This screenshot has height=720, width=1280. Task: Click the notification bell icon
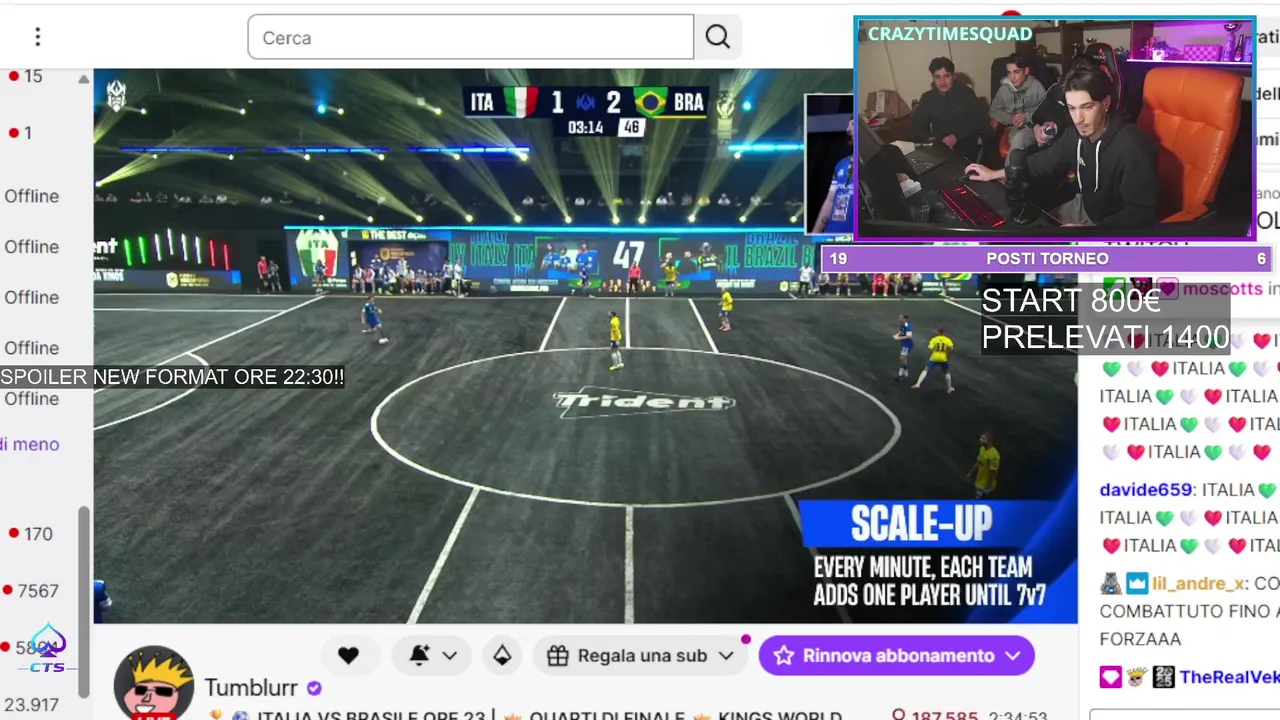pos(419,656)
